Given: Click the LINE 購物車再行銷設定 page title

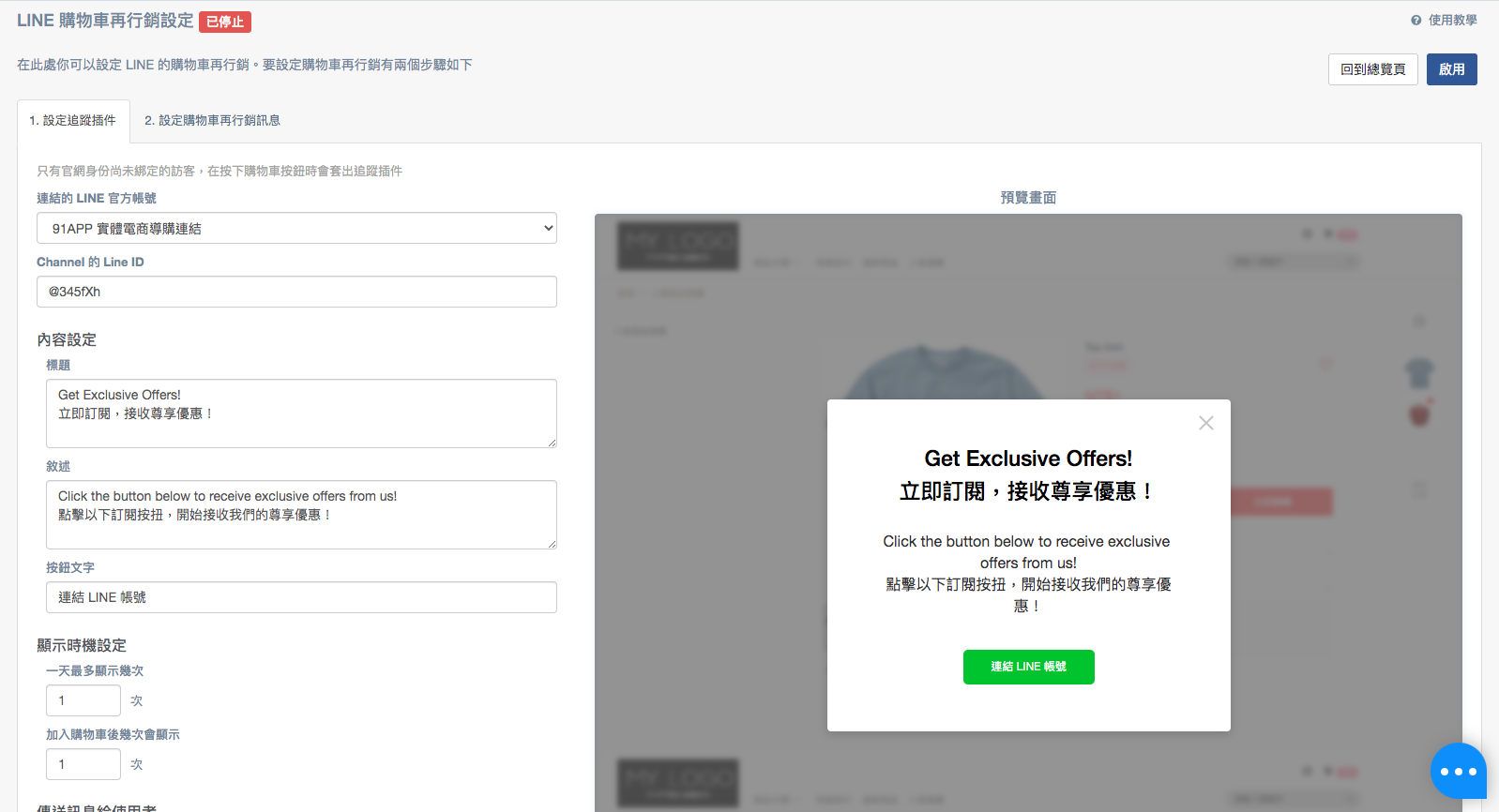Looking at the screenshot, I should (105, 21).
